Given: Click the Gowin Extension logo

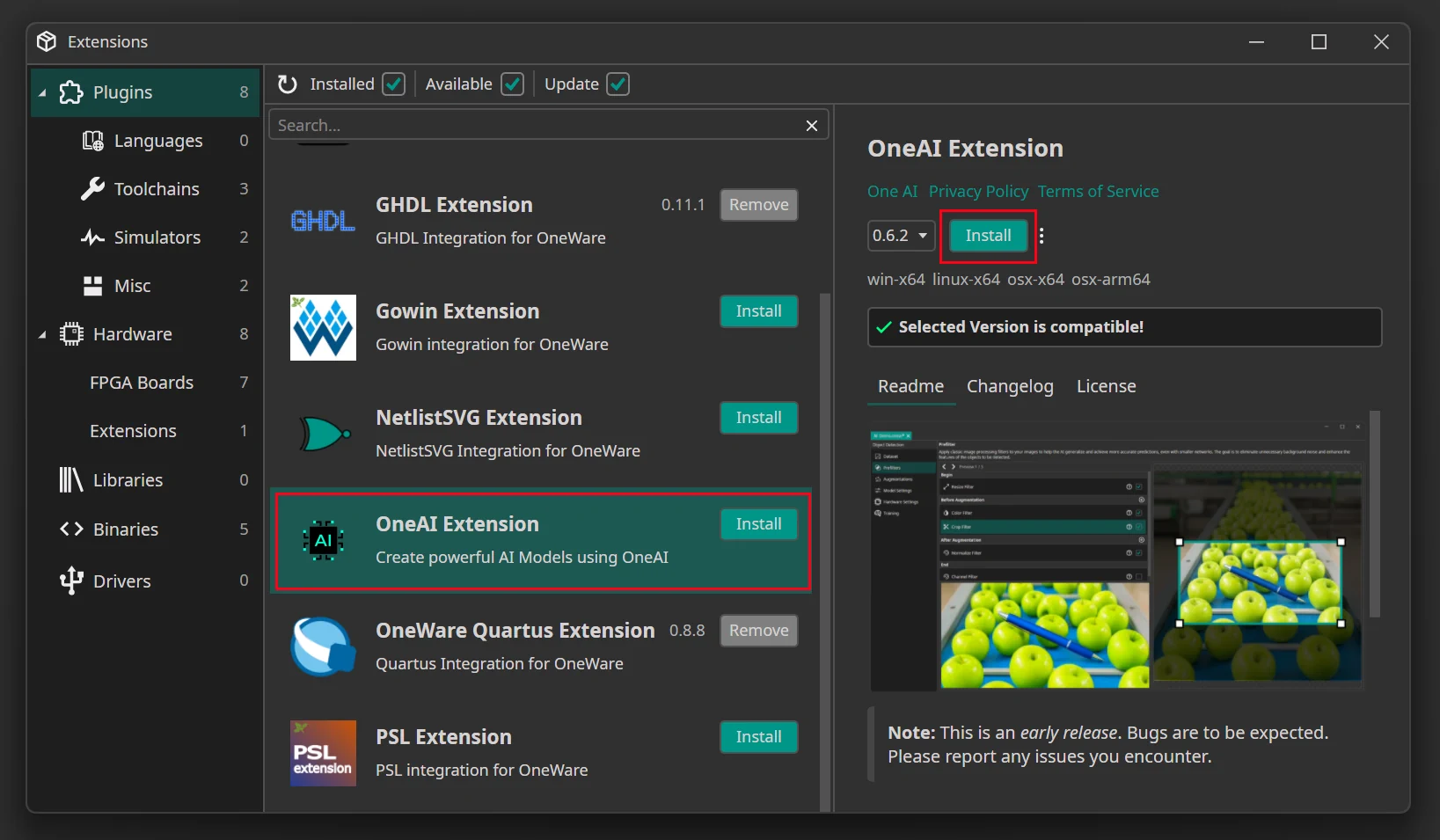Looking at the screenshot, I should [323, 328].
